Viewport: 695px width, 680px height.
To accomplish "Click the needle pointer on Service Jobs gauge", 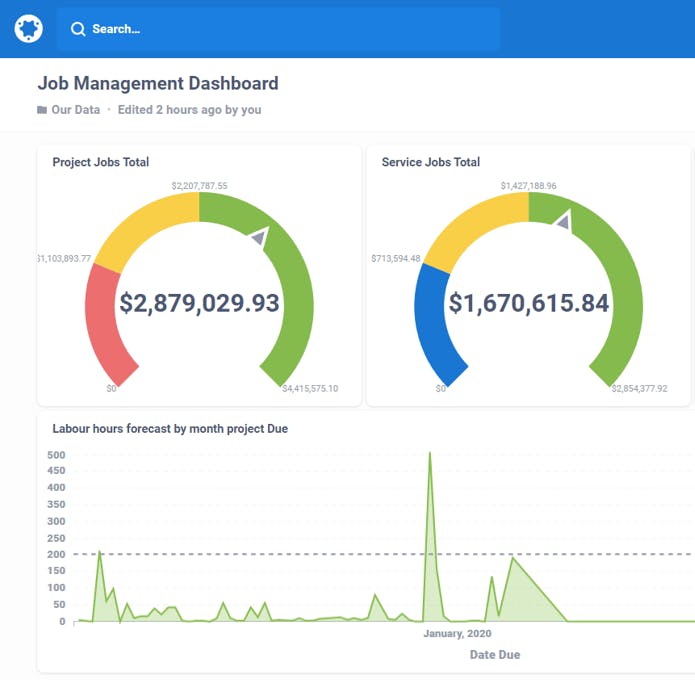I will [x=564, y=221].
